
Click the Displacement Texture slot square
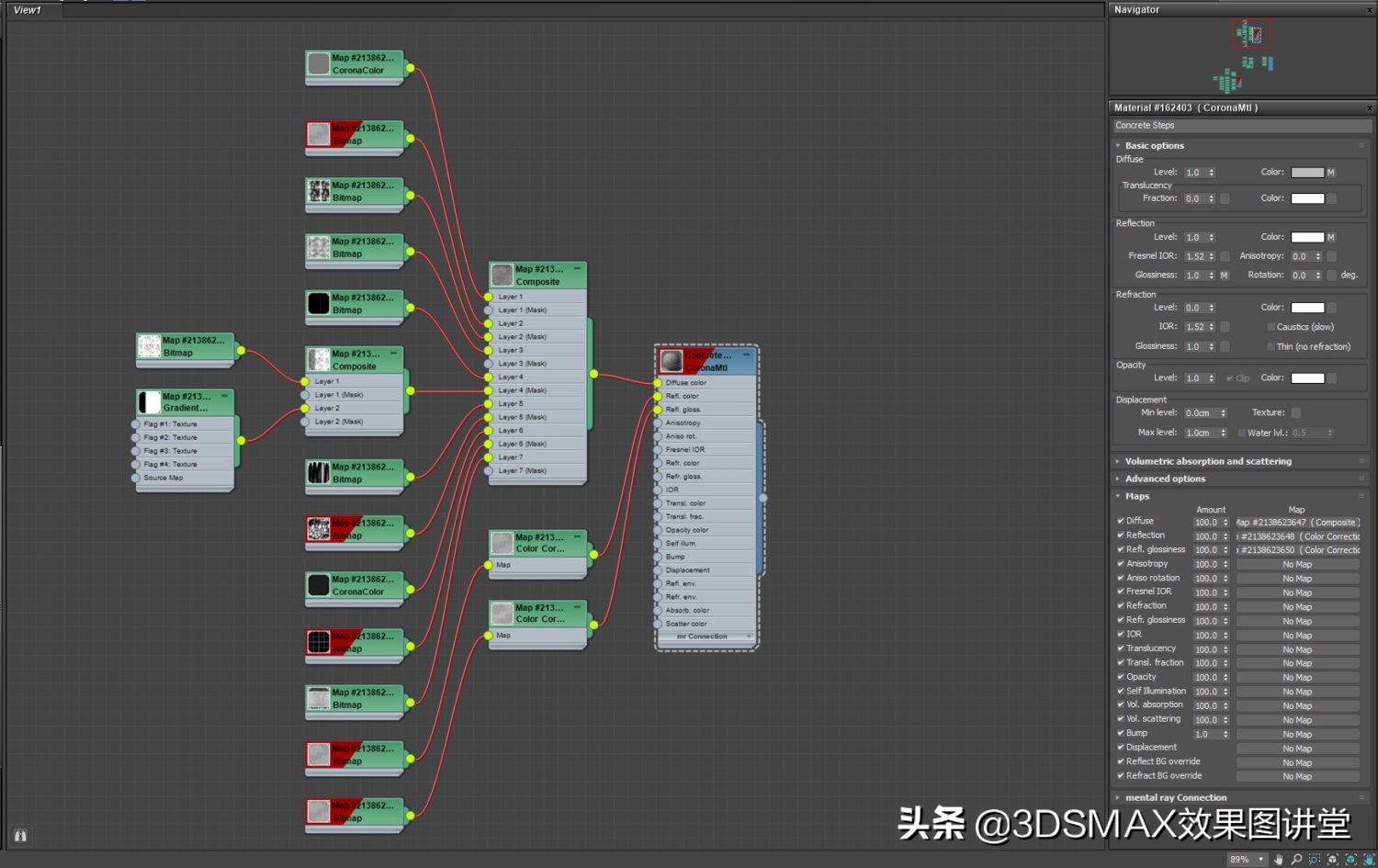point(1295,413)
